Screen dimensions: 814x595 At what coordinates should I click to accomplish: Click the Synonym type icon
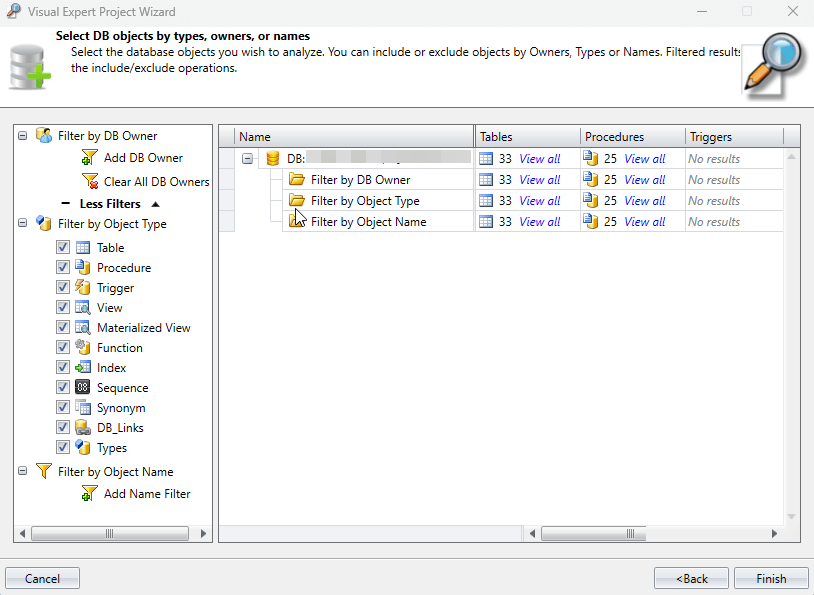tap(83, 408)
